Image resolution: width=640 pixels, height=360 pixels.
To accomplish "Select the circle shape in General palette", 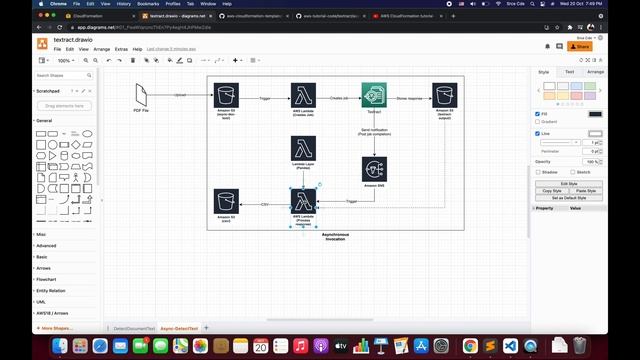I will point(53,144).
